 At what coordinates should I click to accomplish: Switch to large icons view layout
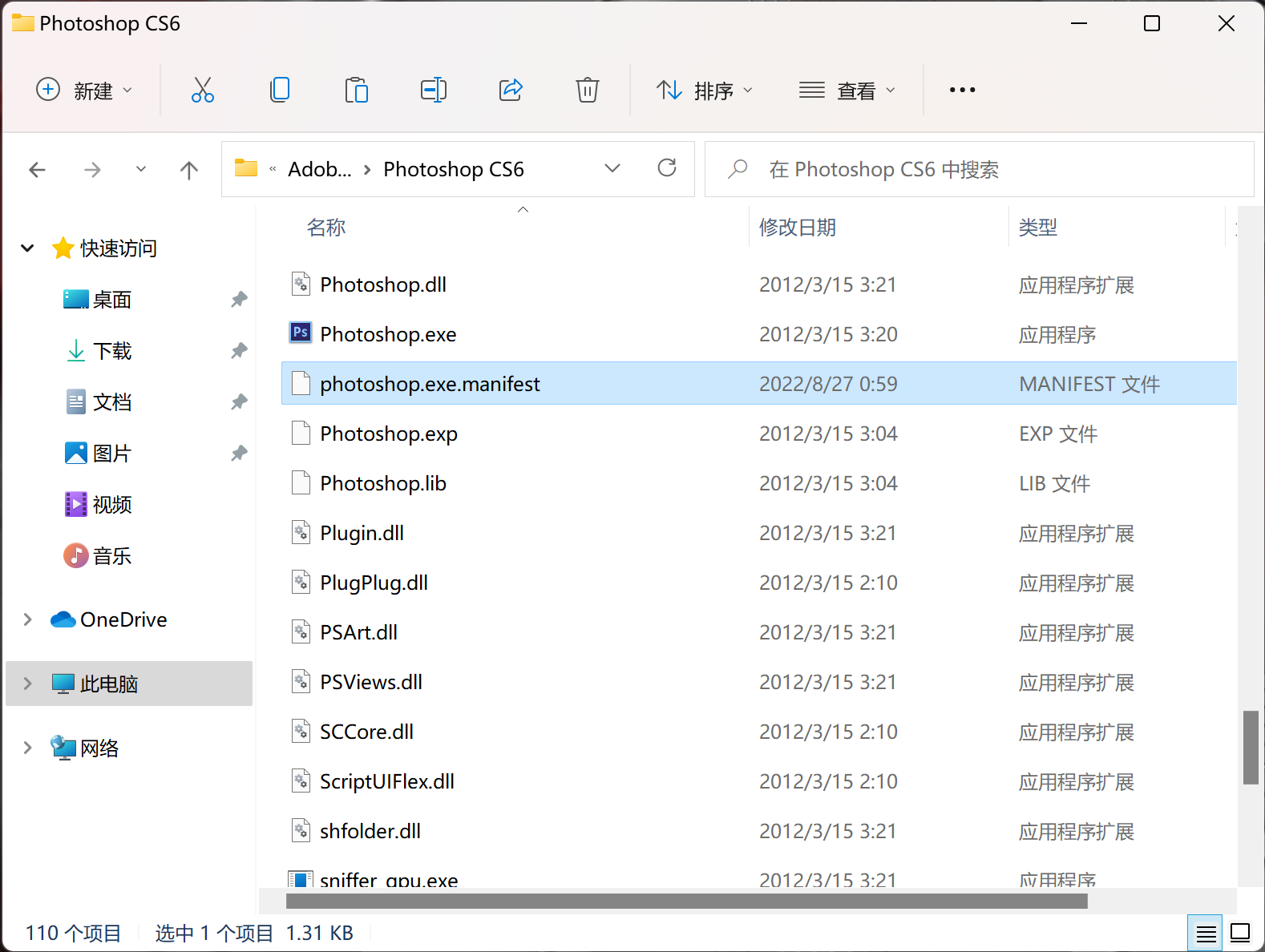pyautogui.click(x=1240, y=934)
